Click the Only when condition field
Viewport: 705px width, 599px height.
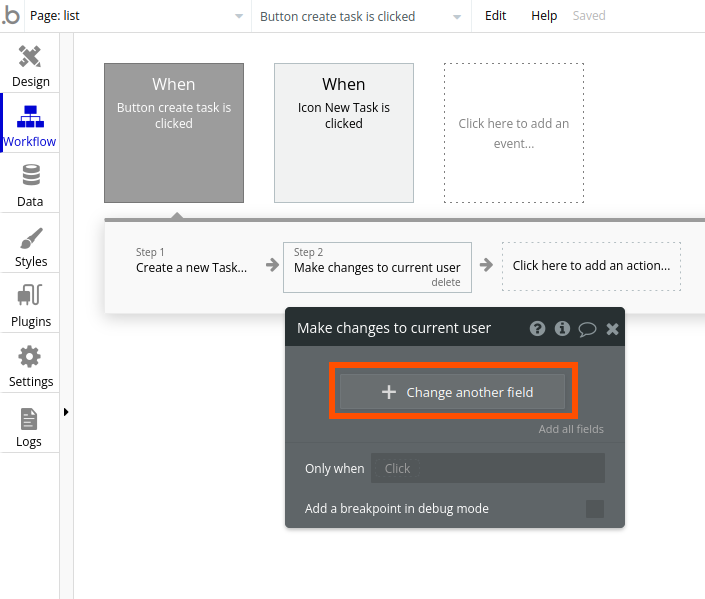pyautogui.click(x=488, y=468)
